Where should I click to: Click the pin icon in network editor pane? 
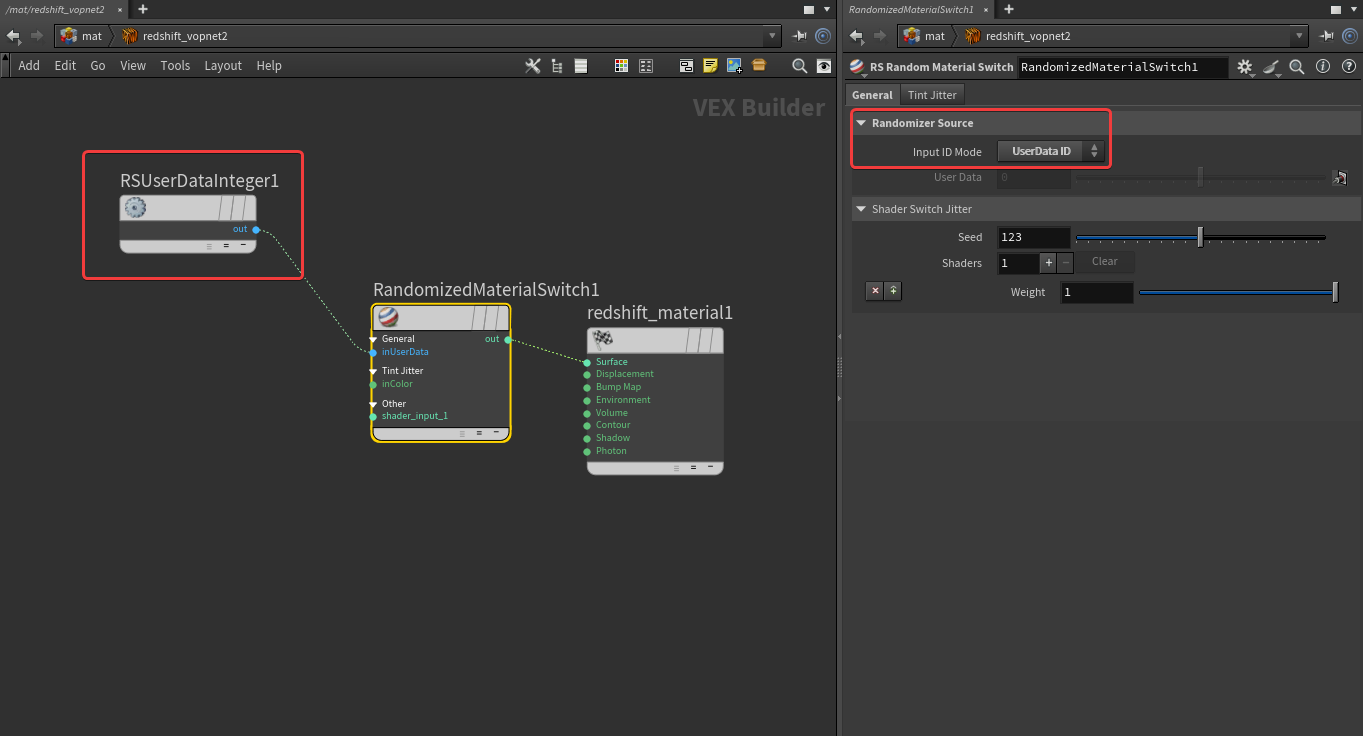click(800, 36)
